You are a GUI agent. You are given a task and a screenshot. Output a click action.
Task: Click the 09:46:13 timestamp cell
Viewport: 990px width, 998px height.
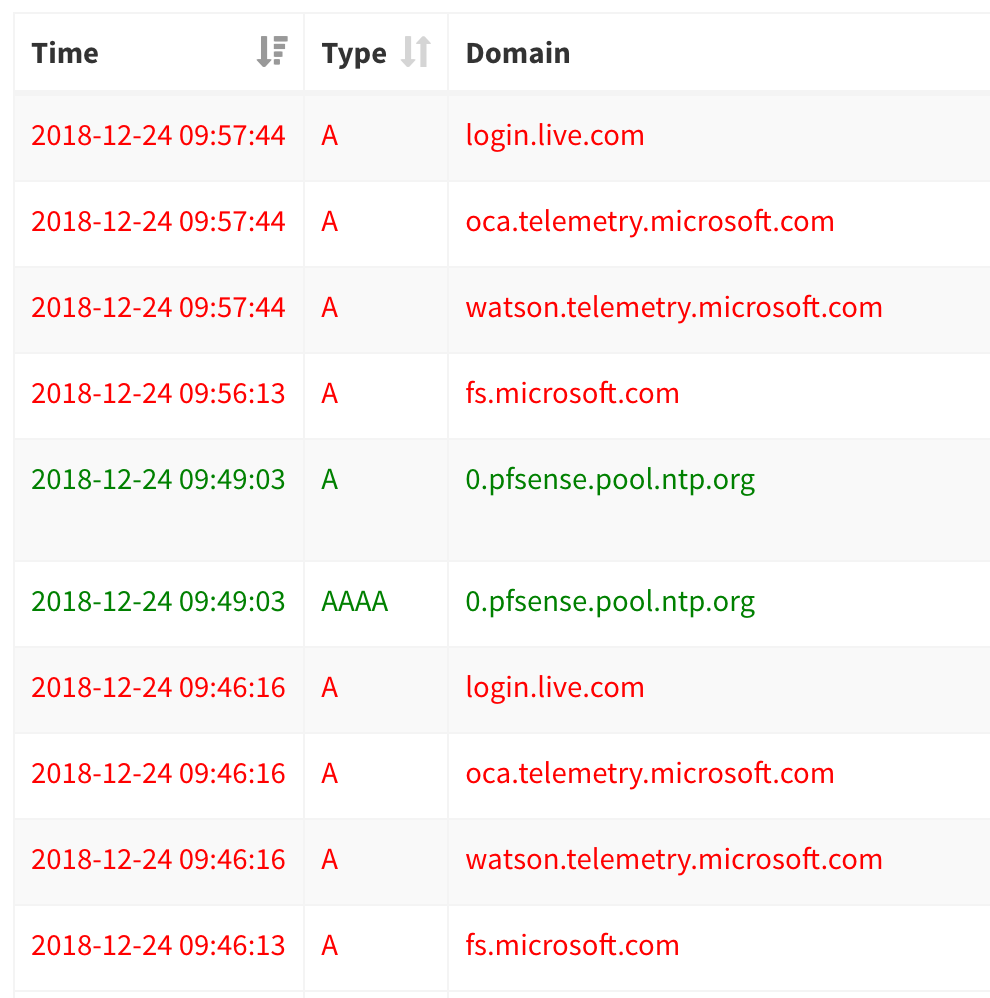tap(158, 945)
